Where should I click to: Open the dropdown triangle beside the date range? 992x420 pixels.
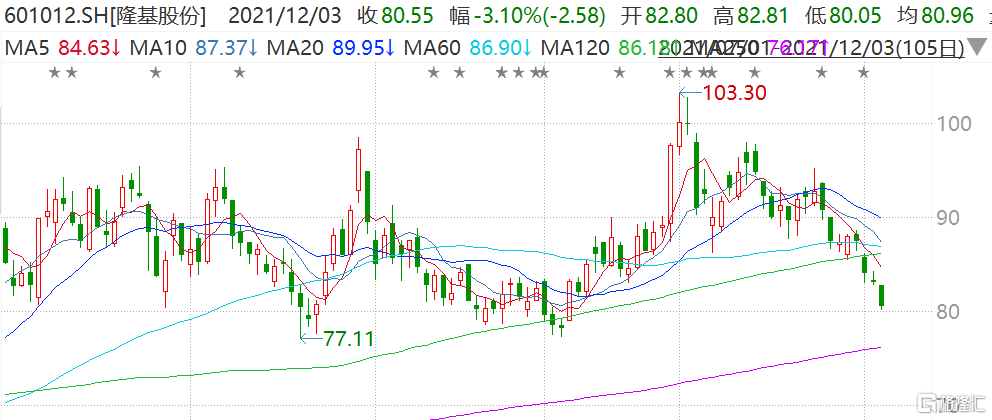coord(977,47)
